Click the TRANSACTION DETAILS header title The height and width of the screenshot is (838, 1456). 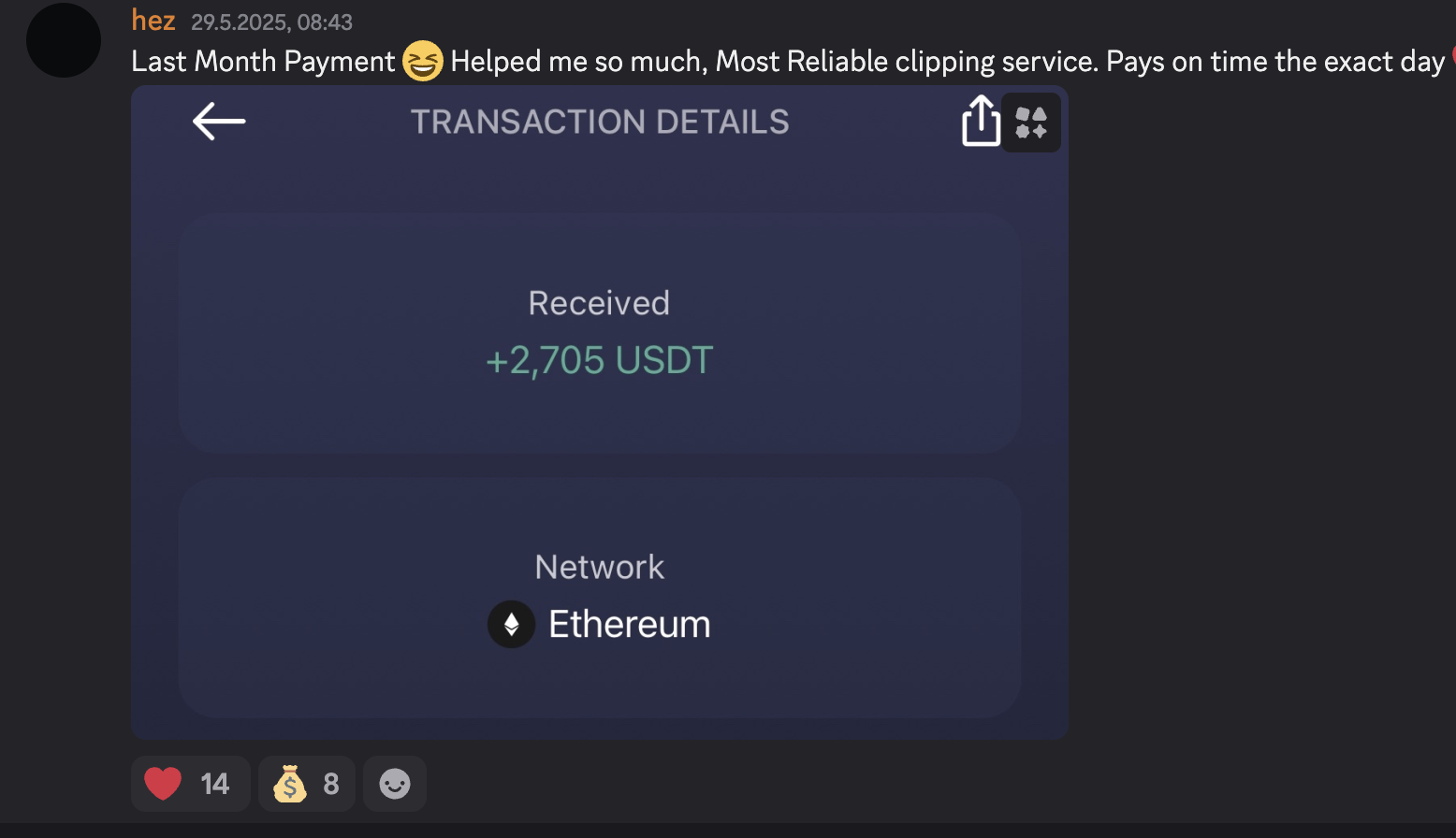pos(600,122)
